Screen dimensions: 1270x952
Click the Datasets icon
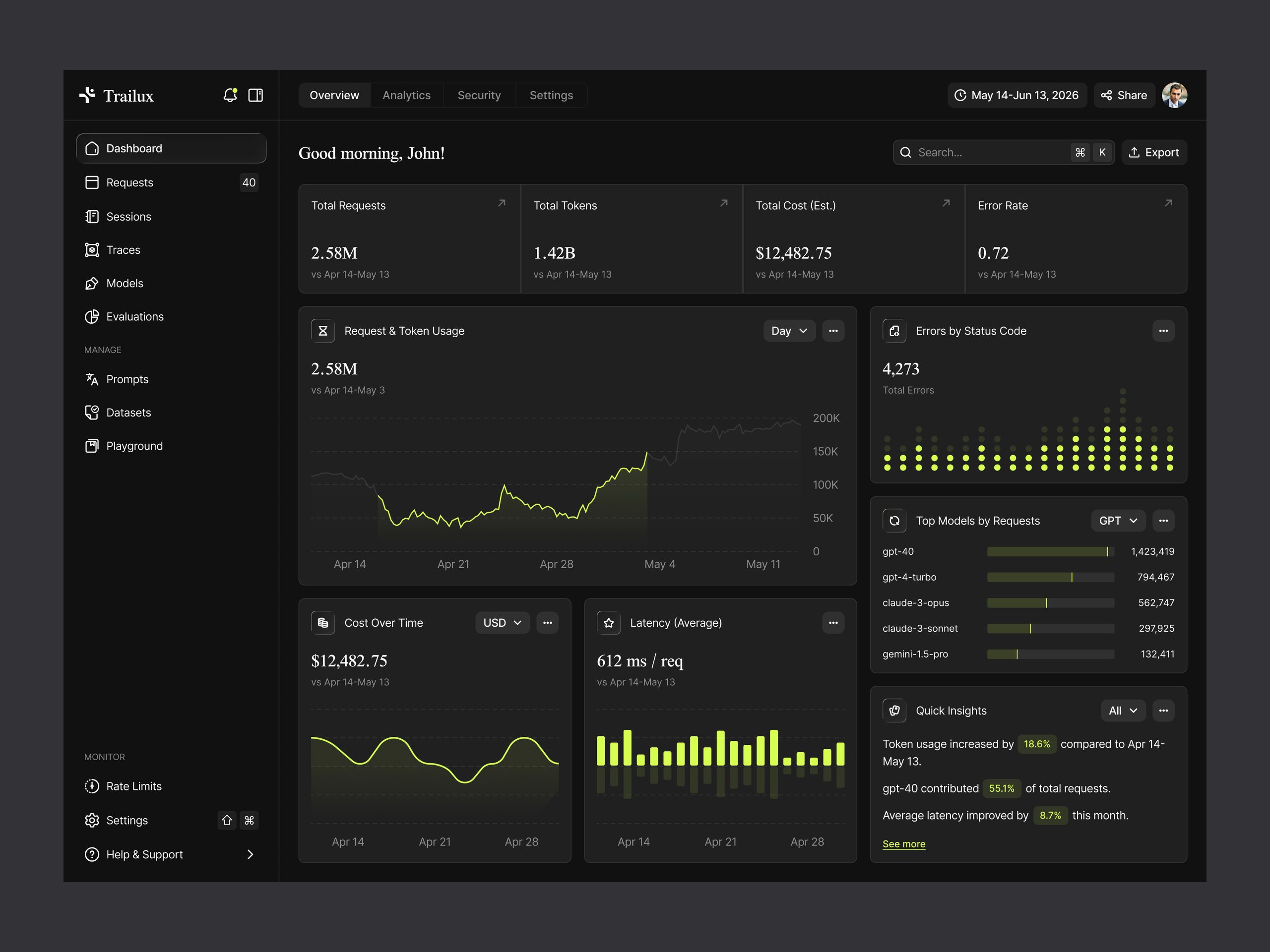coord(92,413)
